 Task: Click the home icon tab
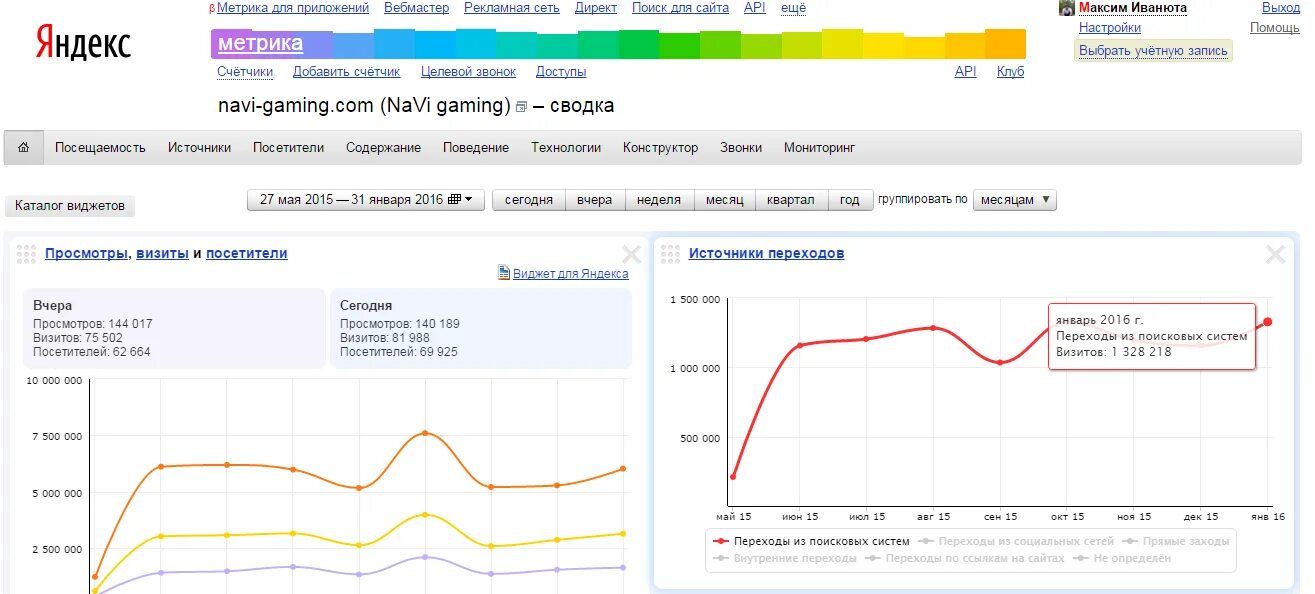24,147
